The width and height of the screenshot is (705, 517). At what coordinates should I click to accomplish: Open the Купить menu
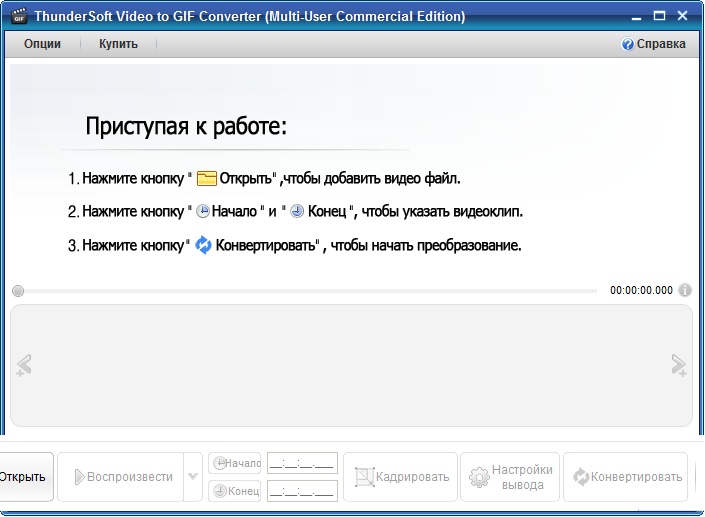pyautogui.click(x=118, y=44)
